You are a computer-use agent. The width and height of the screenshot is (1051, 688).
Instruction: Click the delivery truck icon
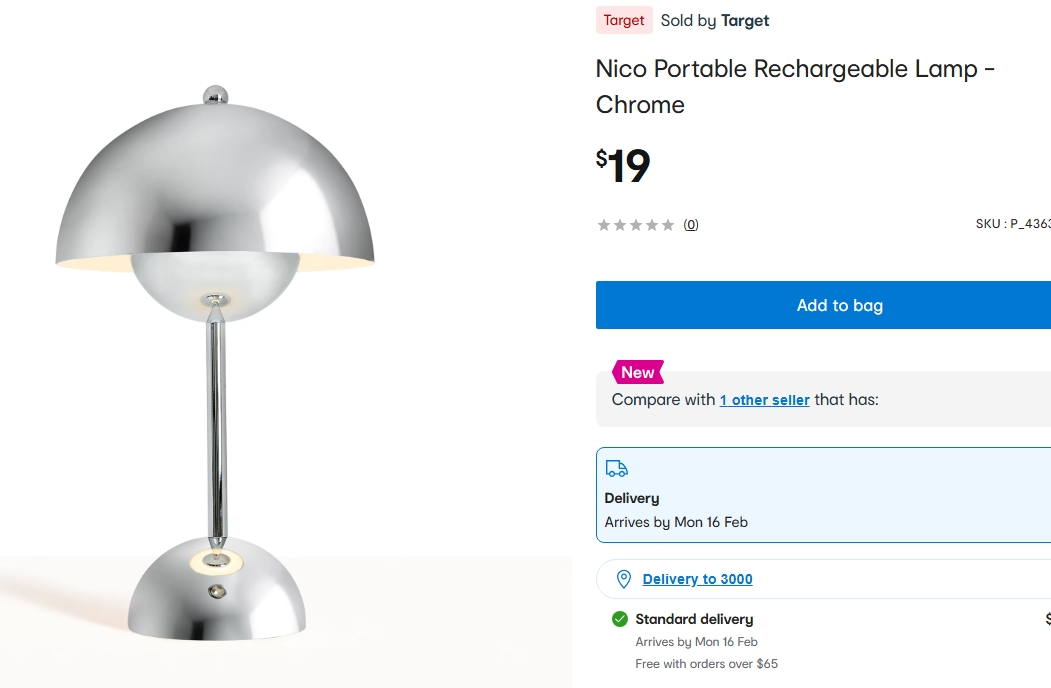point(617,469)
